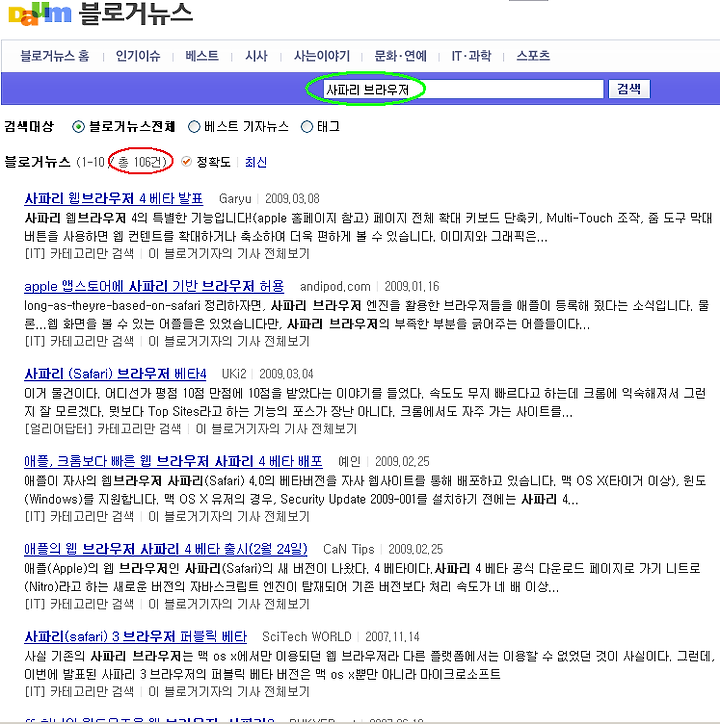This screenshot has height=724, width=720.
Task: Click the date 2009.03.08
Action: pos(292,199)
